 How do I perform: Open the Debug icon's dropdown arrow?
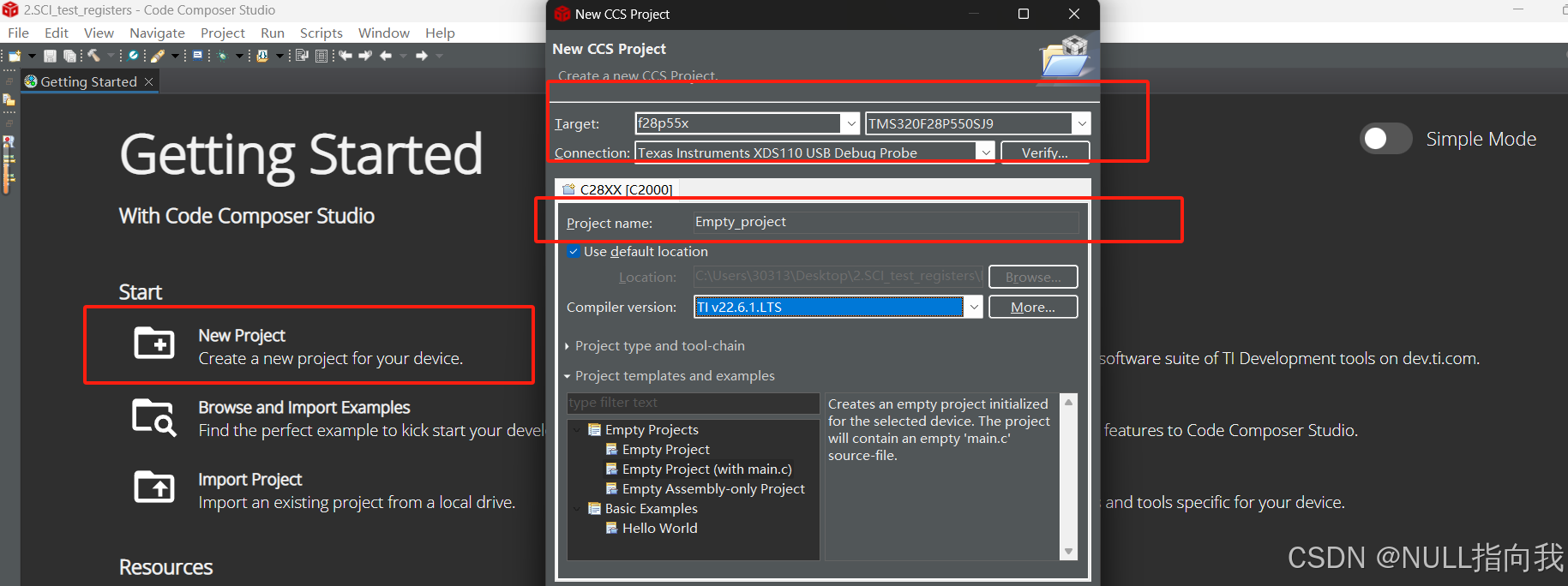(239, 56)
